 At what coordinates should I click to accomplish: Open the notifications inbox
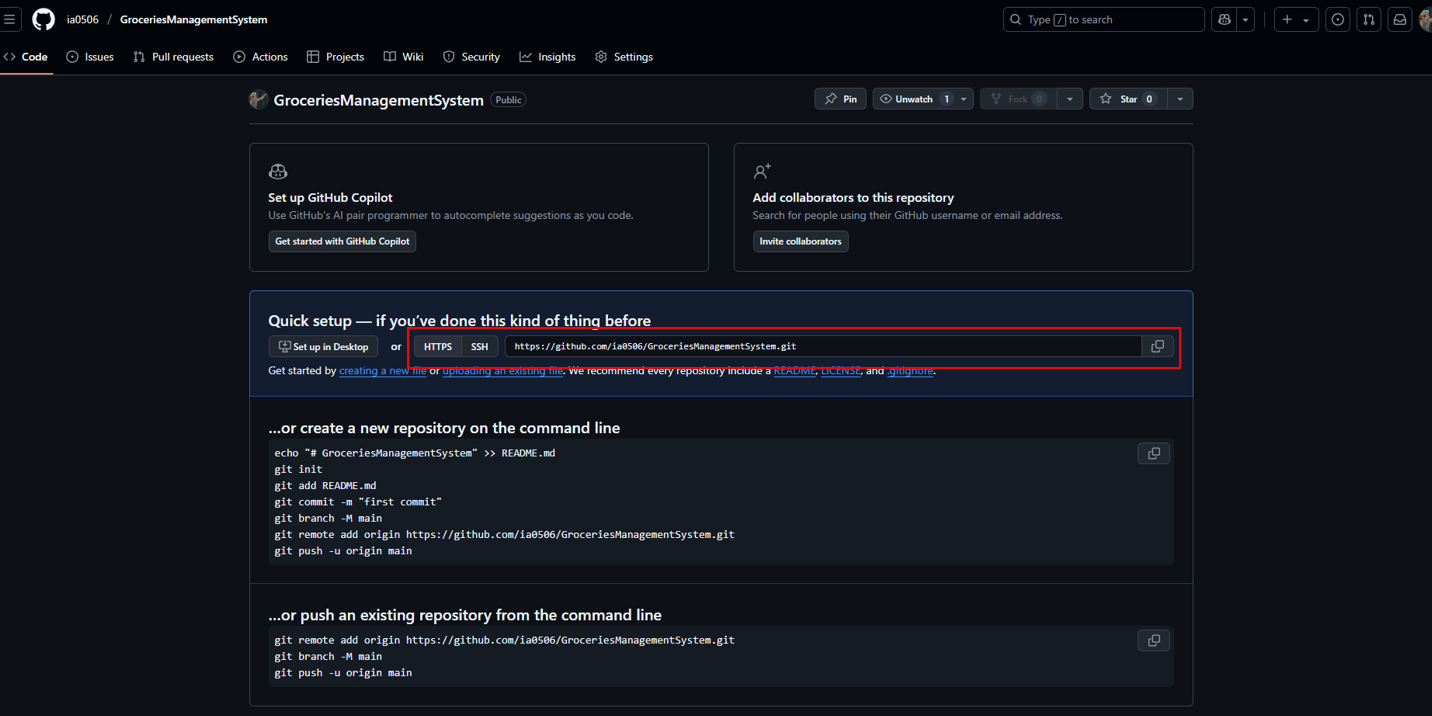click(1399, 19)
